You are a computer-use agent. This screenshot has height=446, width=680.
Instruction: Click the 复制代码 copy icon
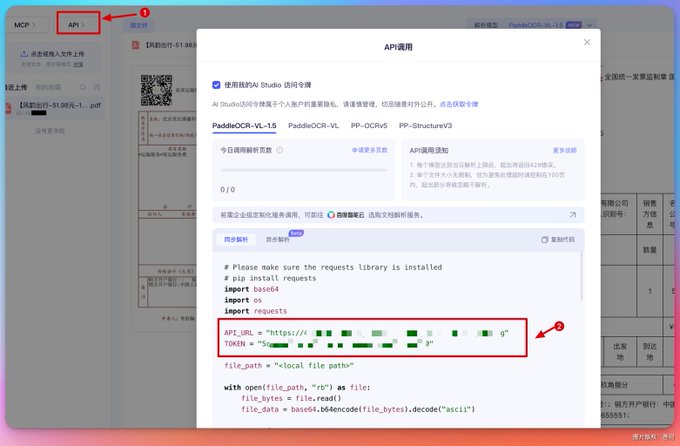point(544,239)
